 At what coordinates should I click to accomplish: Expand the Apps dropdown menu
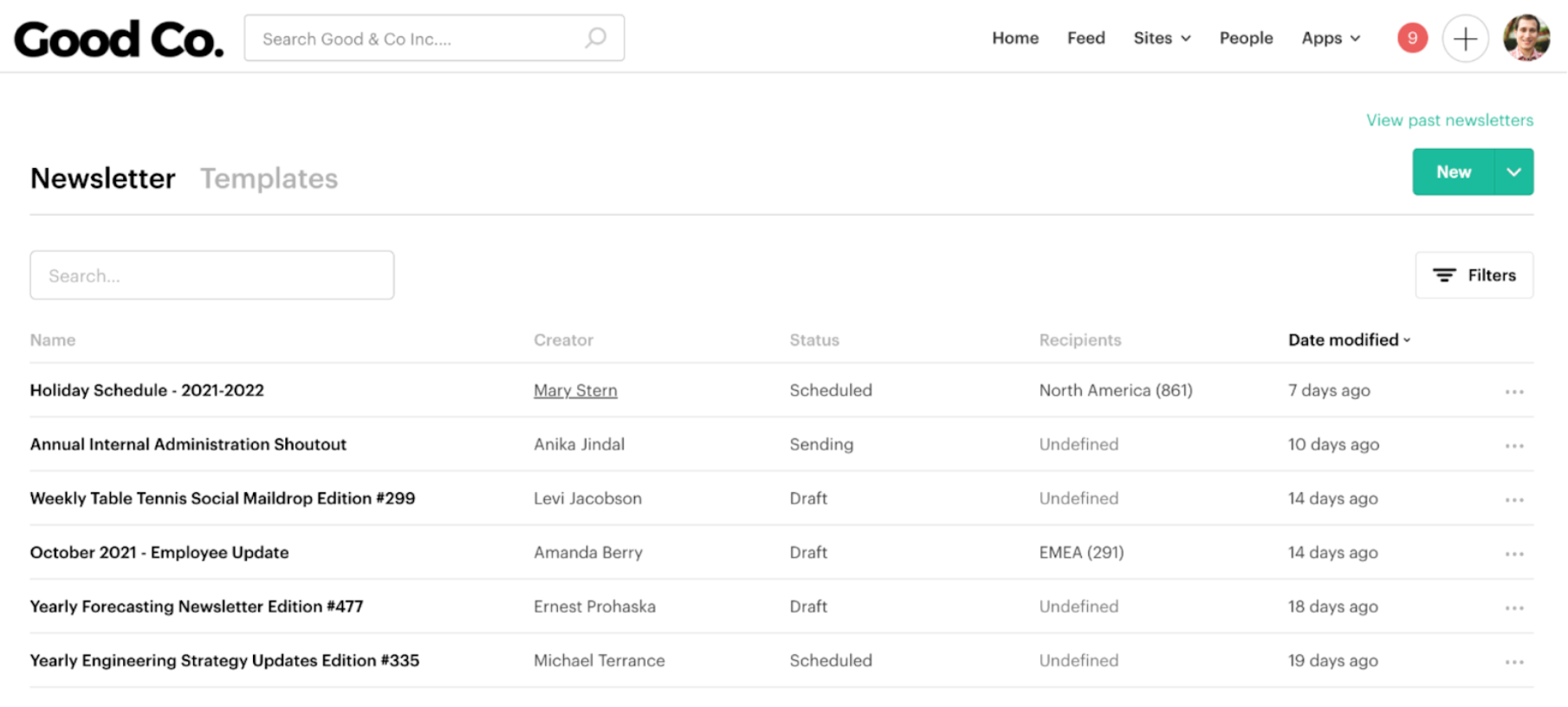click(1331, 38)
